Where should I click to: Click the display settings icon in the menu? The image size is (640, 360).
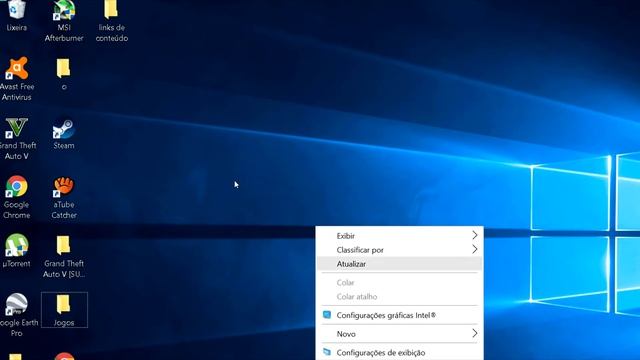pos(327,352)
